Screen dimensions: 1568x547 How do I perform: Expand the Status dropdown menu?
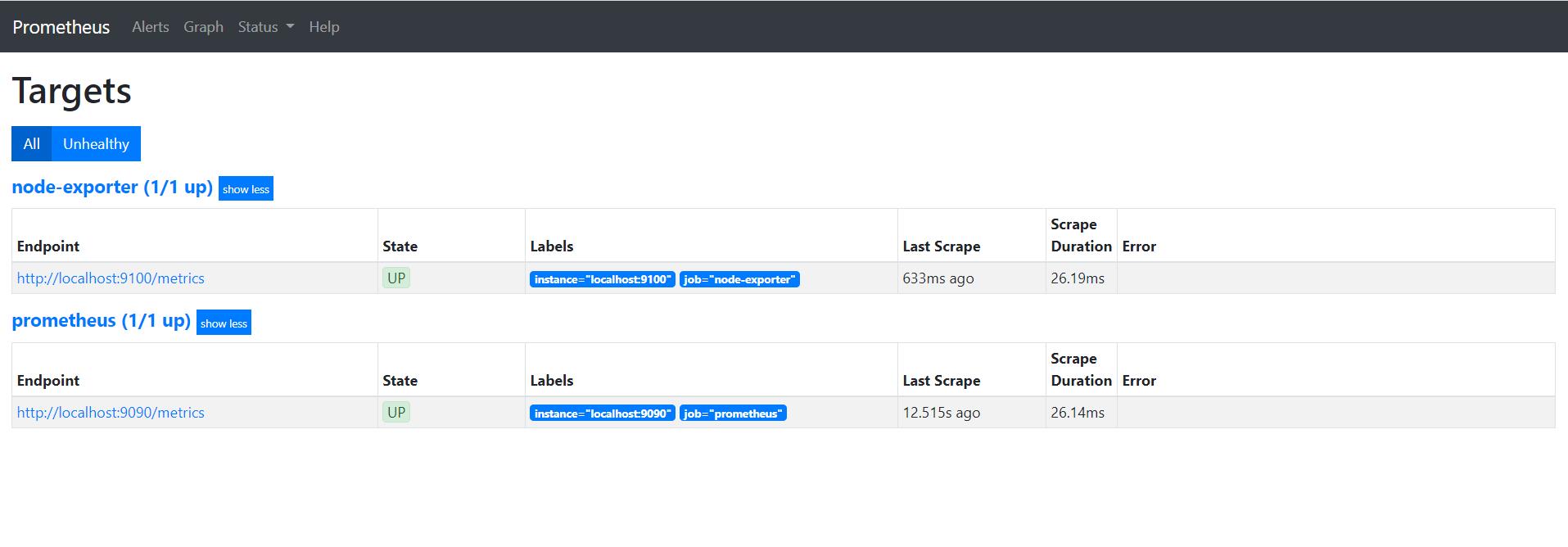266,27
